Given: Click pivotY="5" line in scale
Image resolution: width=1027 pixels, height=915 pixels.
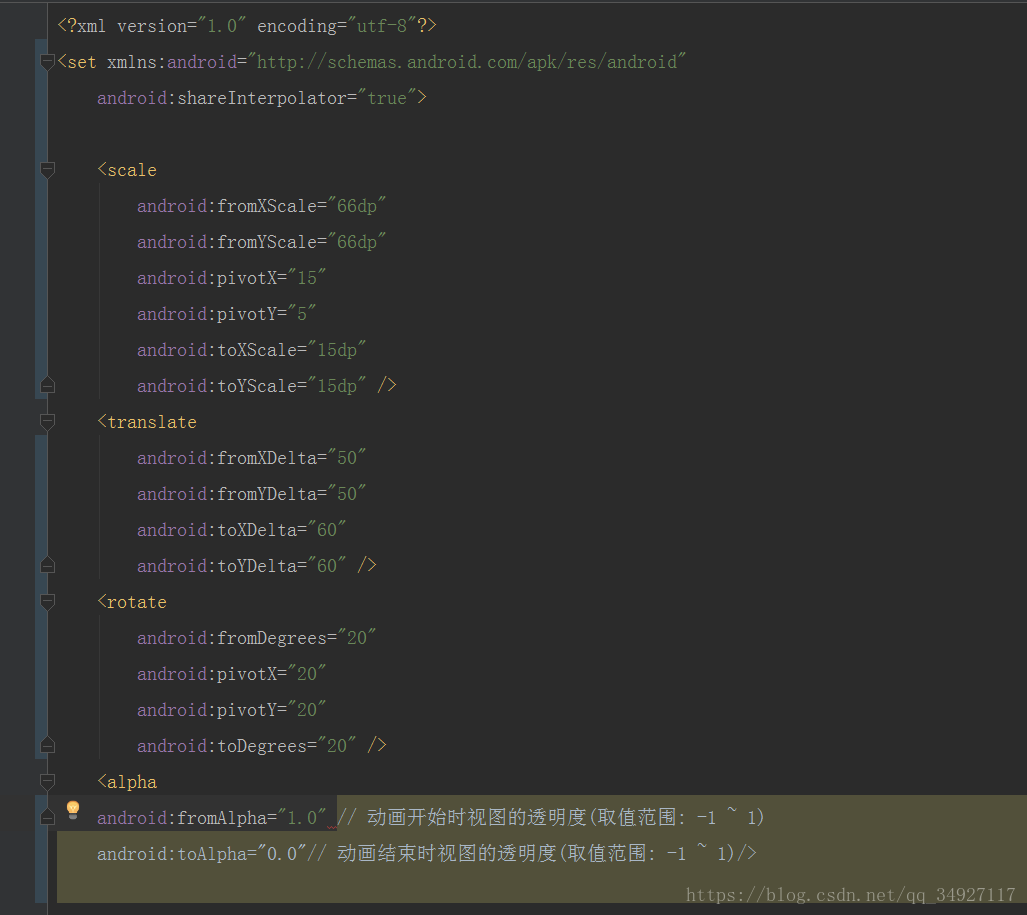Looking at the screenshot, I should [227, 314].
